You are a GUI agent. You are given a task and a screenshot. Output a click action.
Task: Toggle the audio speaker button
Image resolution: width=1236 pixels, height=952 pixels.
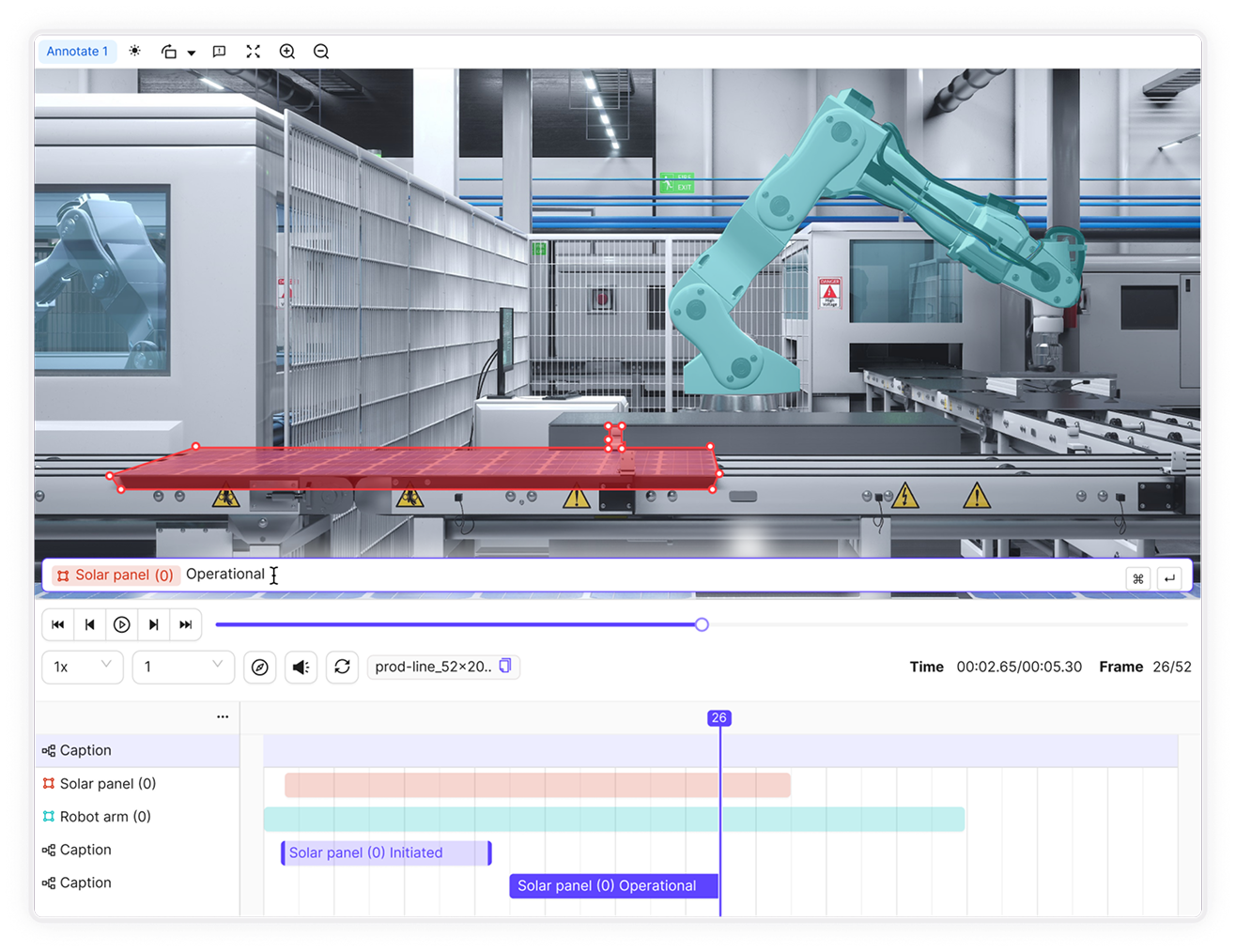coord(301,668)
